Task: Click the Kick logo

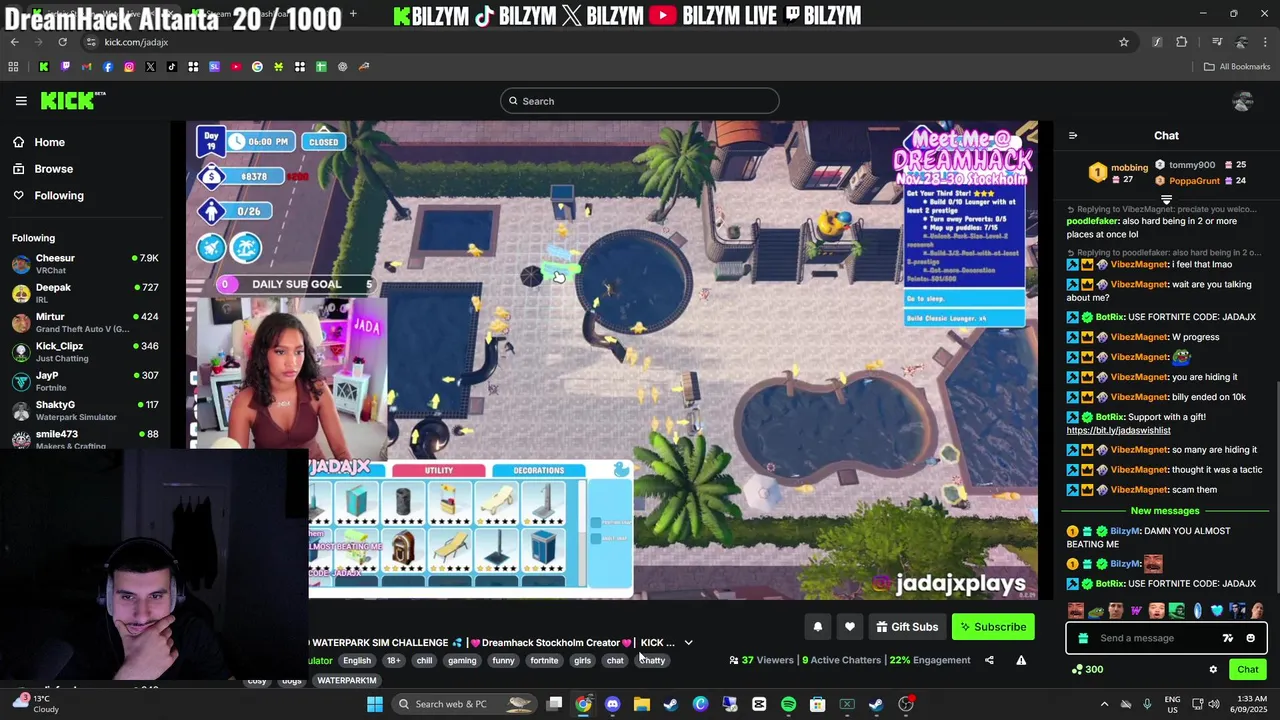Action: (73, 100)
